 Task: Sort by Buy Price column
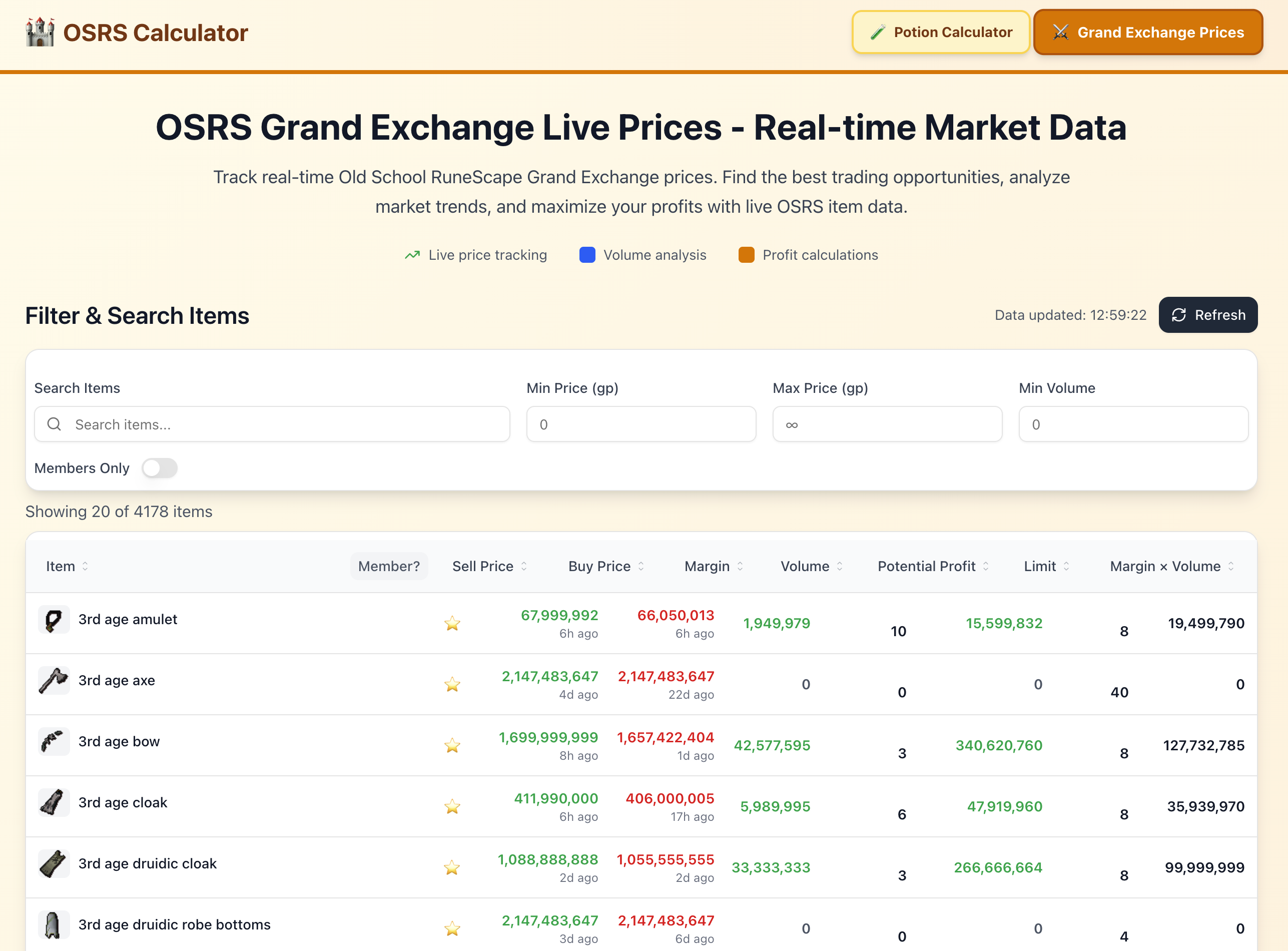606,567
